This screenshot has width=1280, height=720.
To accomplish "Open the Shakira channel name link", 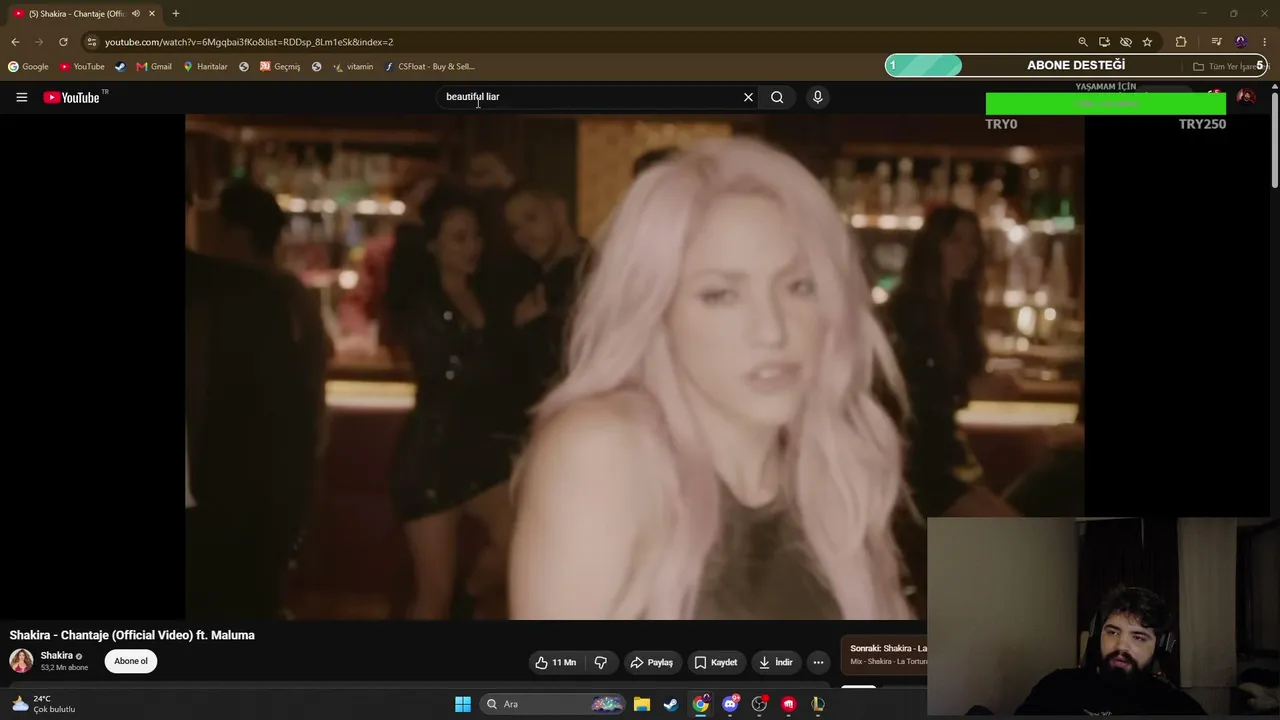I will tap(56, 656).
